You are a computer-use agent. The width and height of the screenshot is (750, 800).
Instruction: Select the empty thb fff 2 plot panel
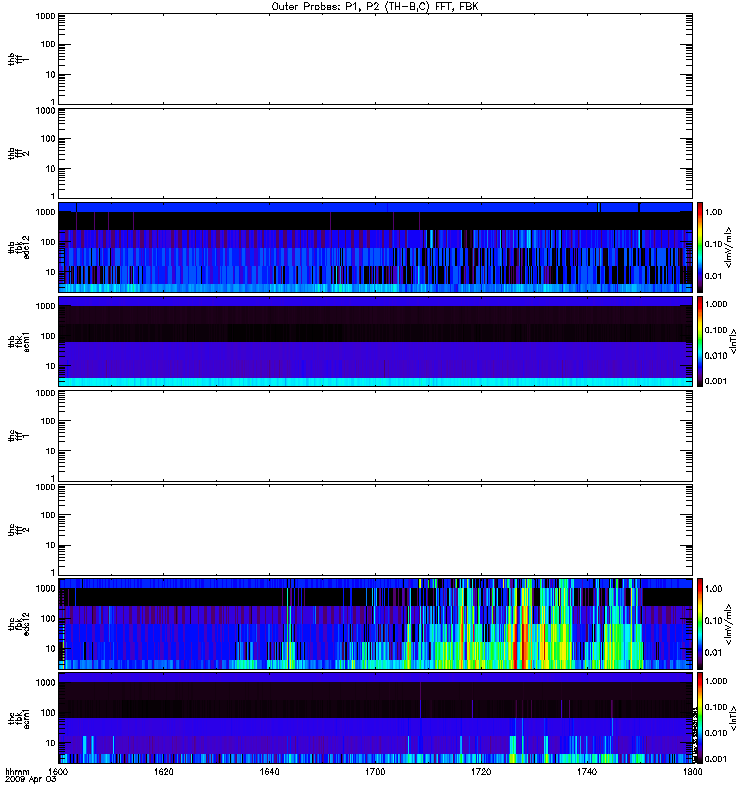[375, 153]
